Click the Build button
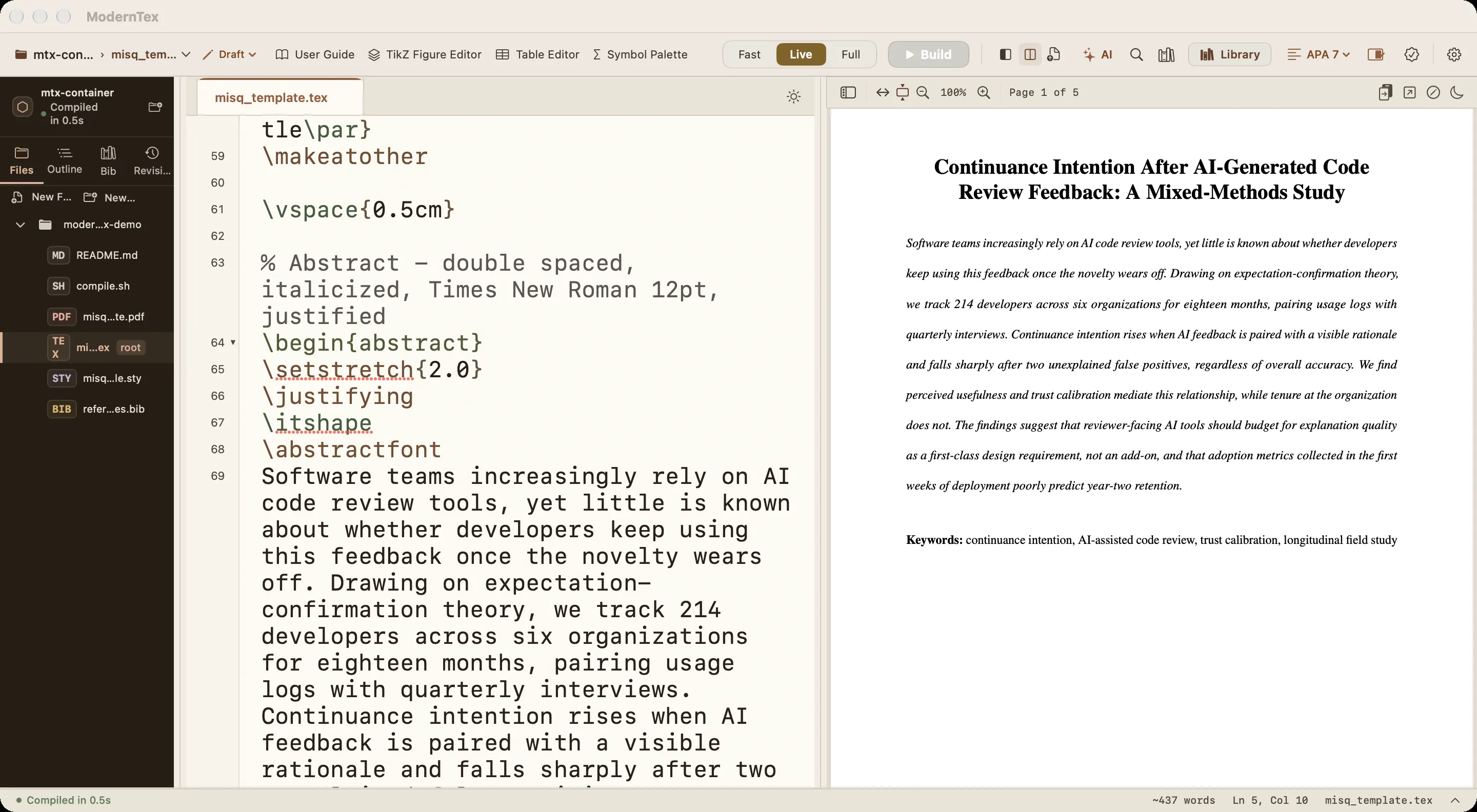Screen dimensions: 1477x812 pos(928,54)
